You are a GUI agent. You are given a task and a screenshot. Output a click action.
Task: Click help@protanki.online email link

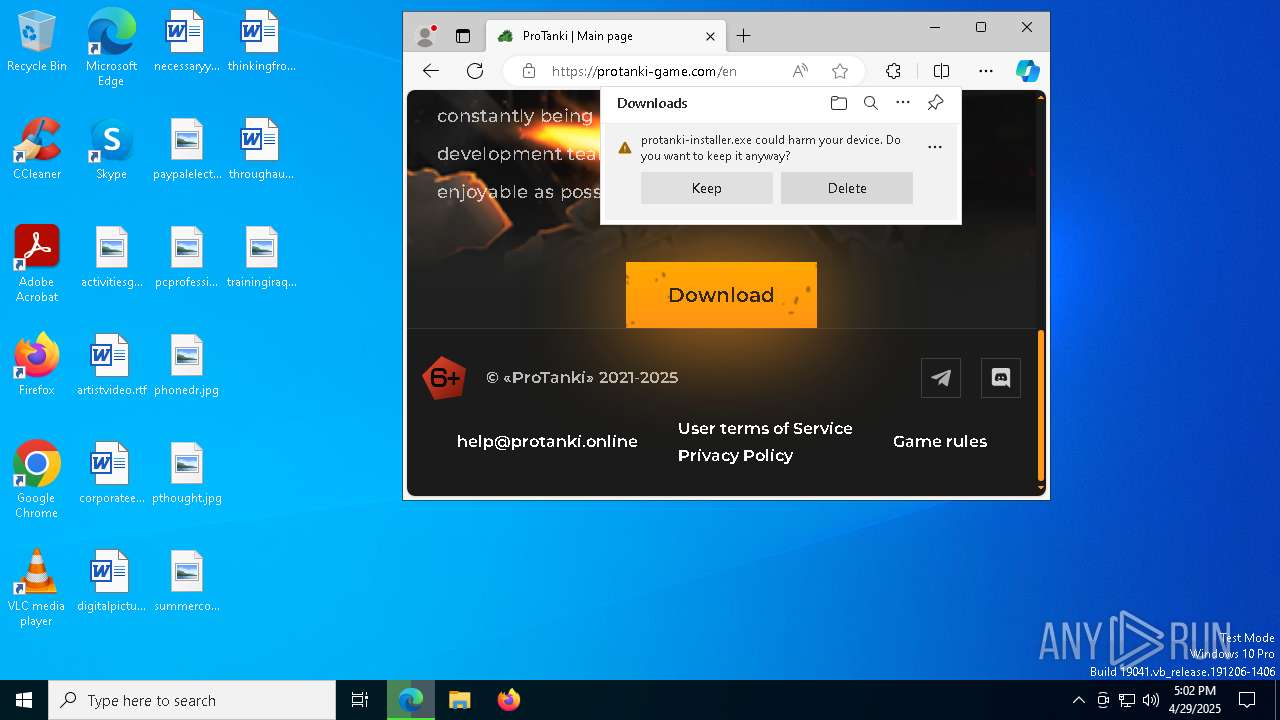coord(547,441)
